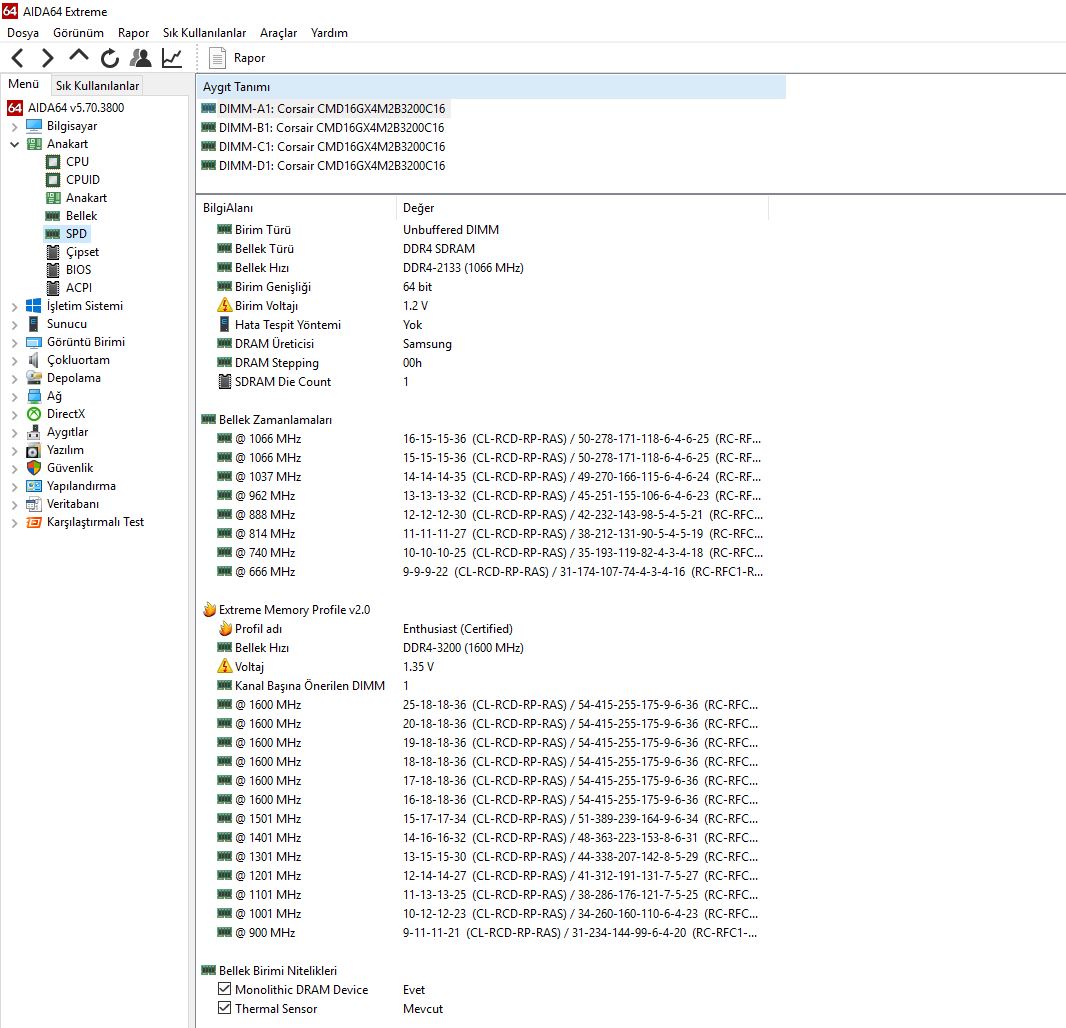Click the Rapor toolbar button
This screenshot has height=1028, width=1066.
click(x=237, y=58)
